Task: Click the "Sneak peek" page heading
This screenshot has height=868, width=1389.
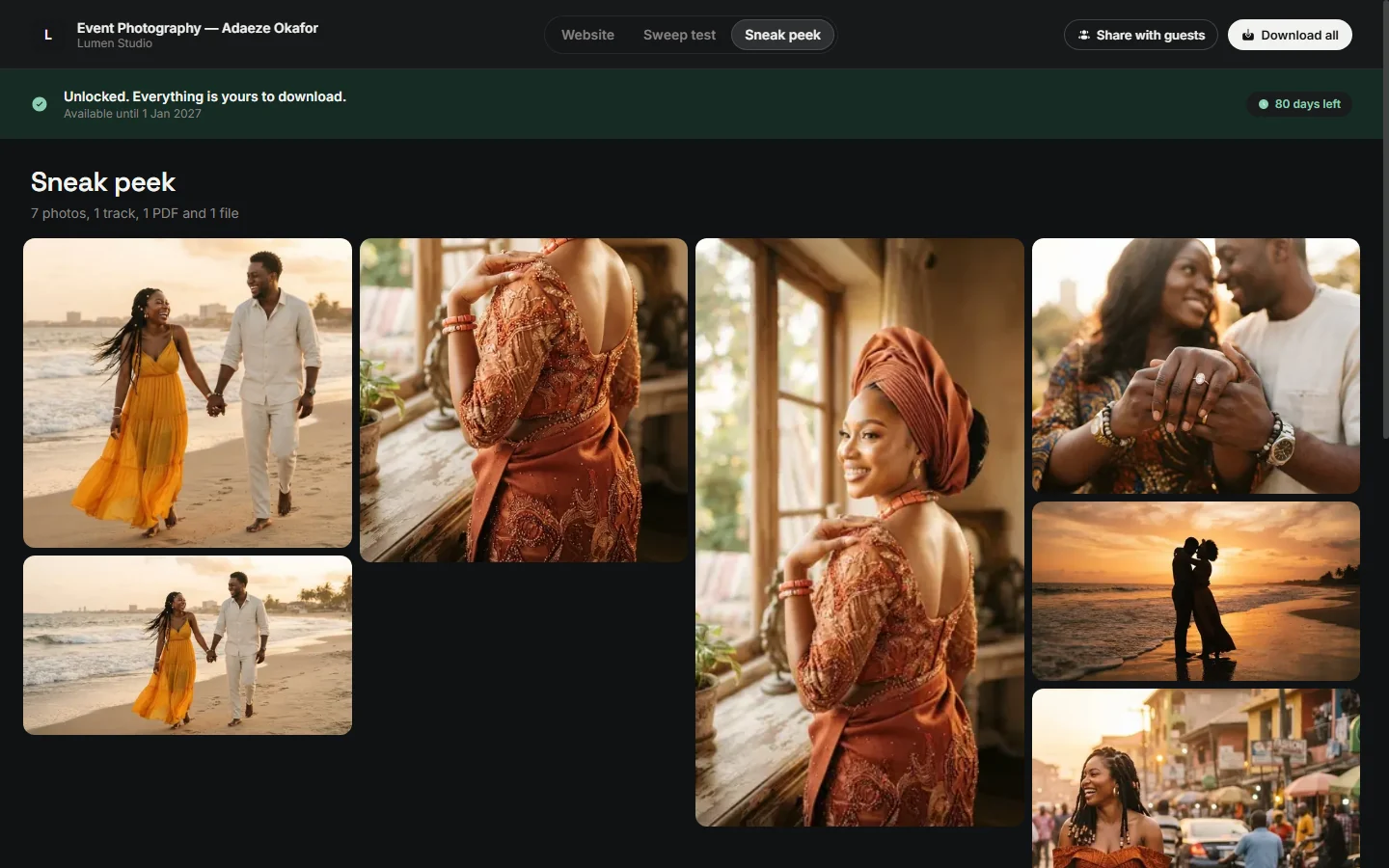Action: (103, 182)
